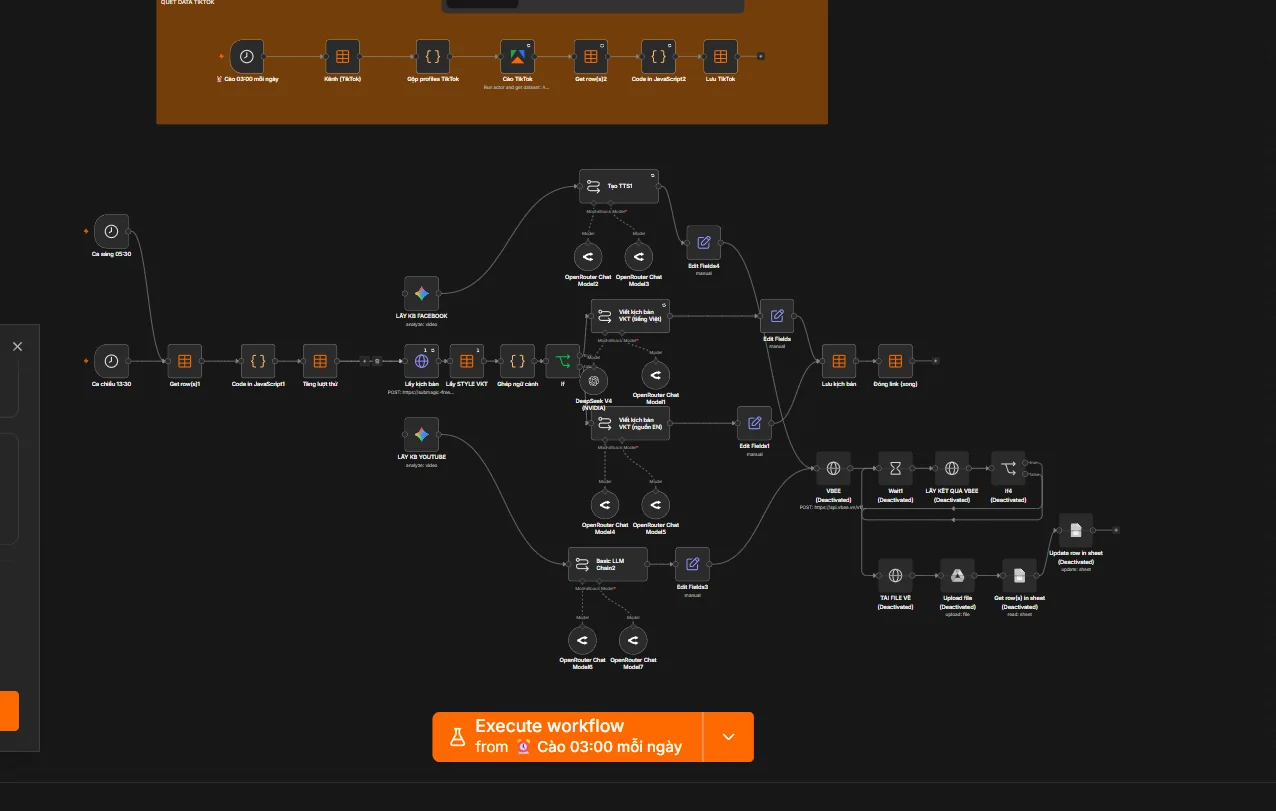Select the 'Edit Fields1' node
Image resolution: width=1276 pixels, height=811 pixels.
point(754,423)
